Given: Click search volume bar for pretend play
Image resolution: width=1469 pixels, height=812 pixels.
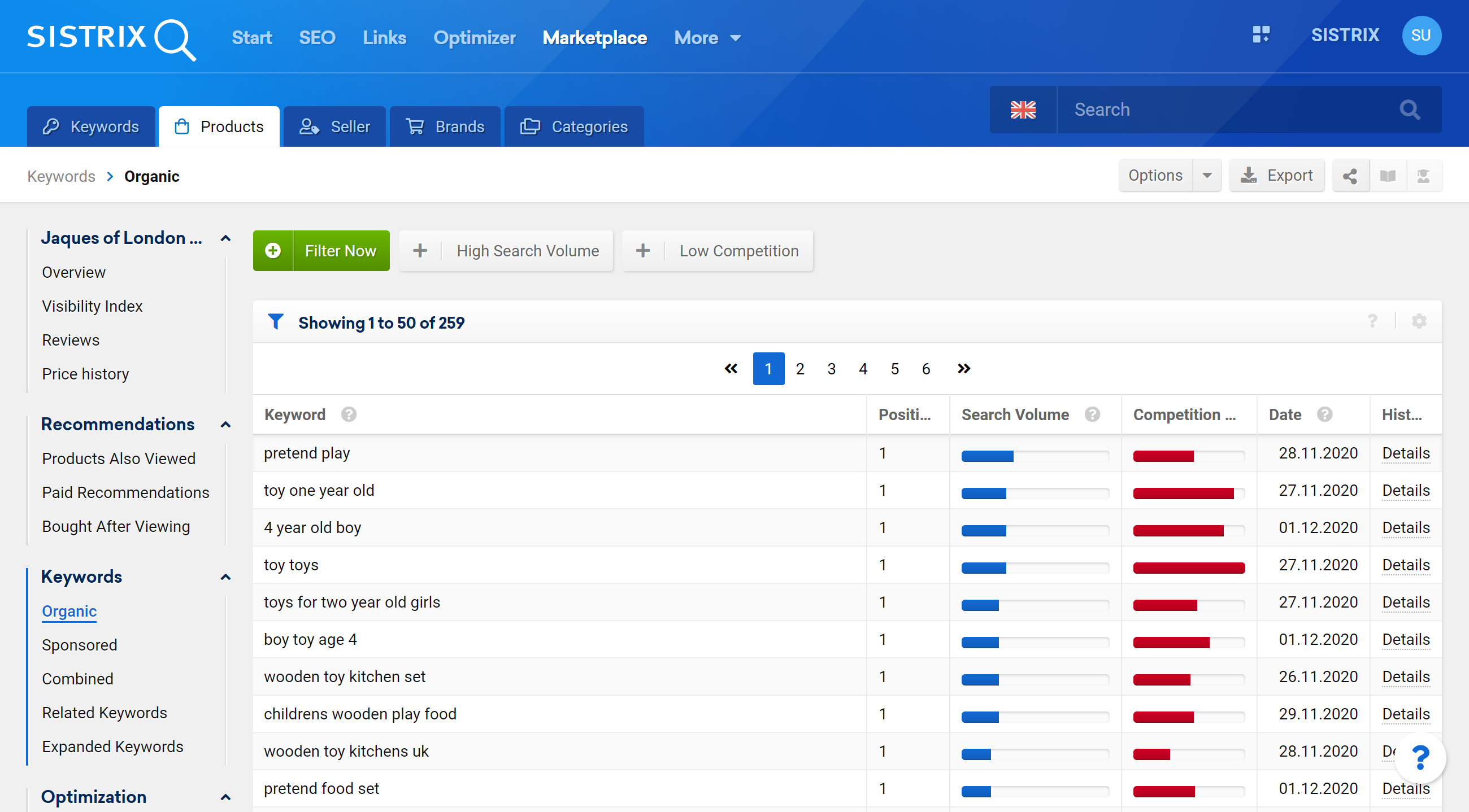Looking at the screenshot, I should [x=1035, y=456].
